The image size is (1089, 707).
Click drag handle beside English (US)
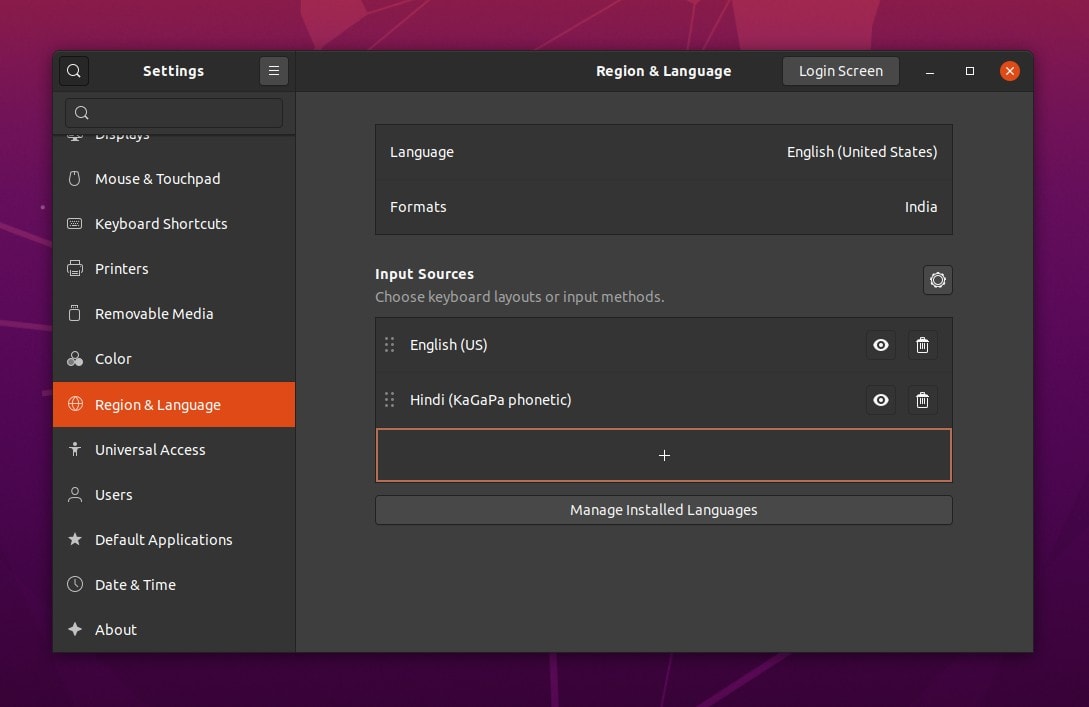pyautogui.click(x=389, y=345)
